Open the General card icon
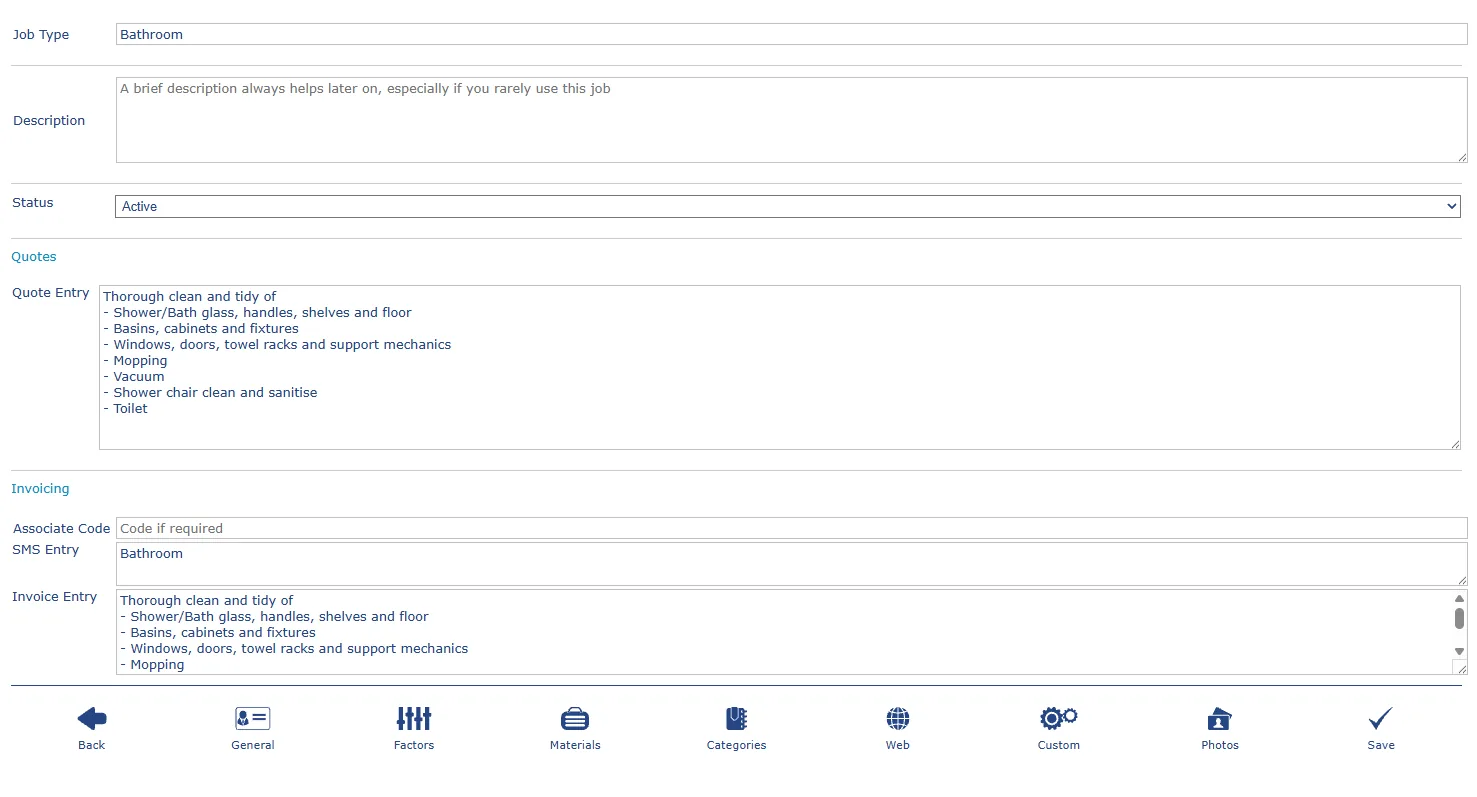This screenshot has width=1477, height=797. (x=253, y=718)
